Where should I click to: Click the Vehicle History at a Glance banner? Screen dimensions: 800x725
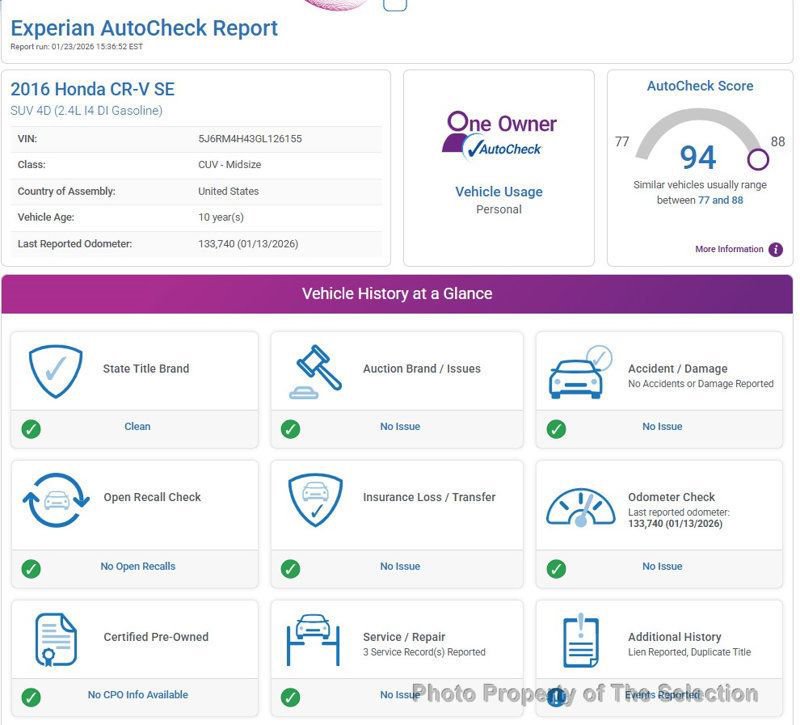(397, 294)
